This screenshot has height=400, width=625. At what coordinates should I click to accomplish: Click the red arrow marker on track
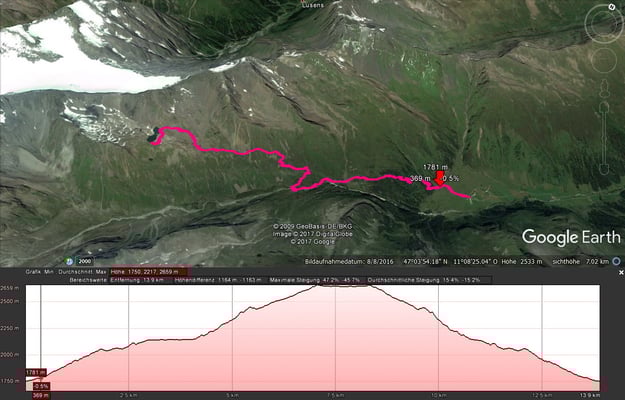click(x=440, y=178)
